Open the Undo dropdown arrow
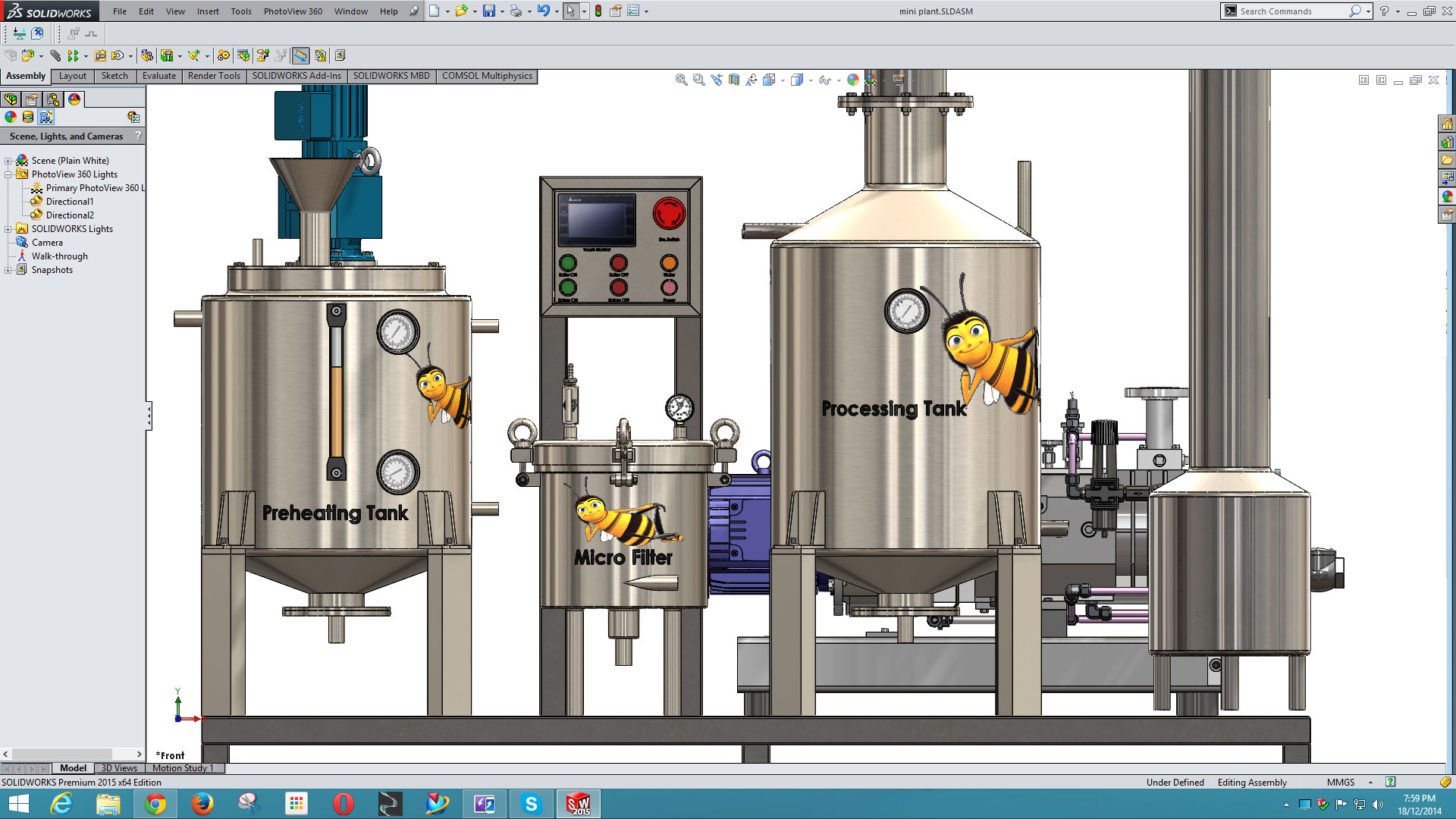Viewport: 1456px width, 819px height. click(x=556, y=12)
